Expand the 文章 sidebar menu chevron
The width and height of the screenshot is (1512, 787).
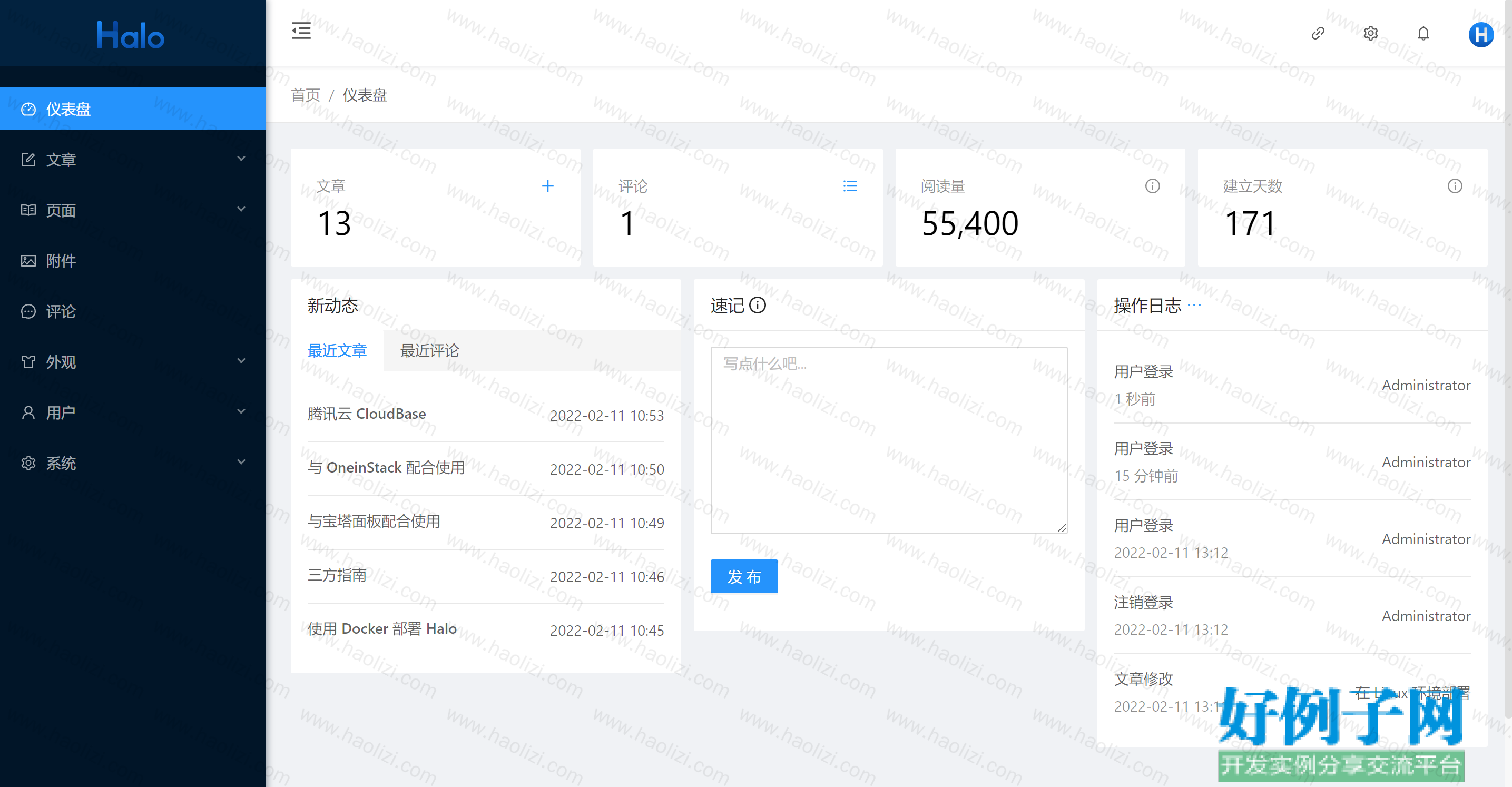[x=241, y=159]
